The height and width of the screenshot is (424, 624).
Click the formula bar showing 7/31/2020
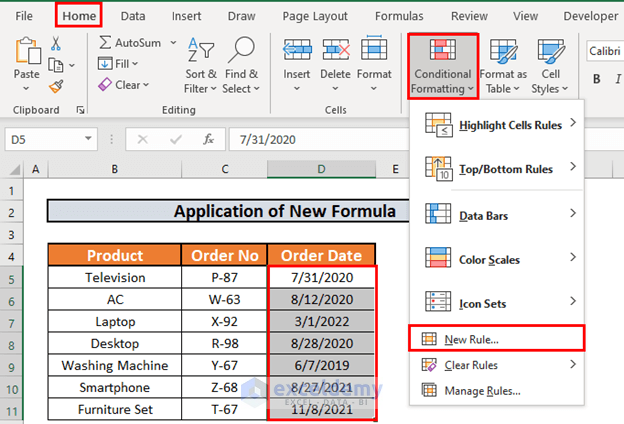[320, 139]
